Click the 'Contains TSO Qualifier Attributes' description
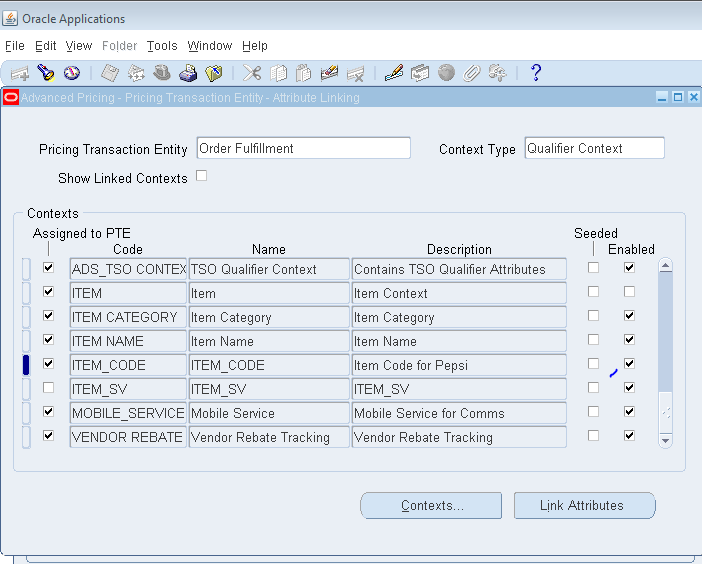This screenshot has width=702, height=564. [459, 269]
